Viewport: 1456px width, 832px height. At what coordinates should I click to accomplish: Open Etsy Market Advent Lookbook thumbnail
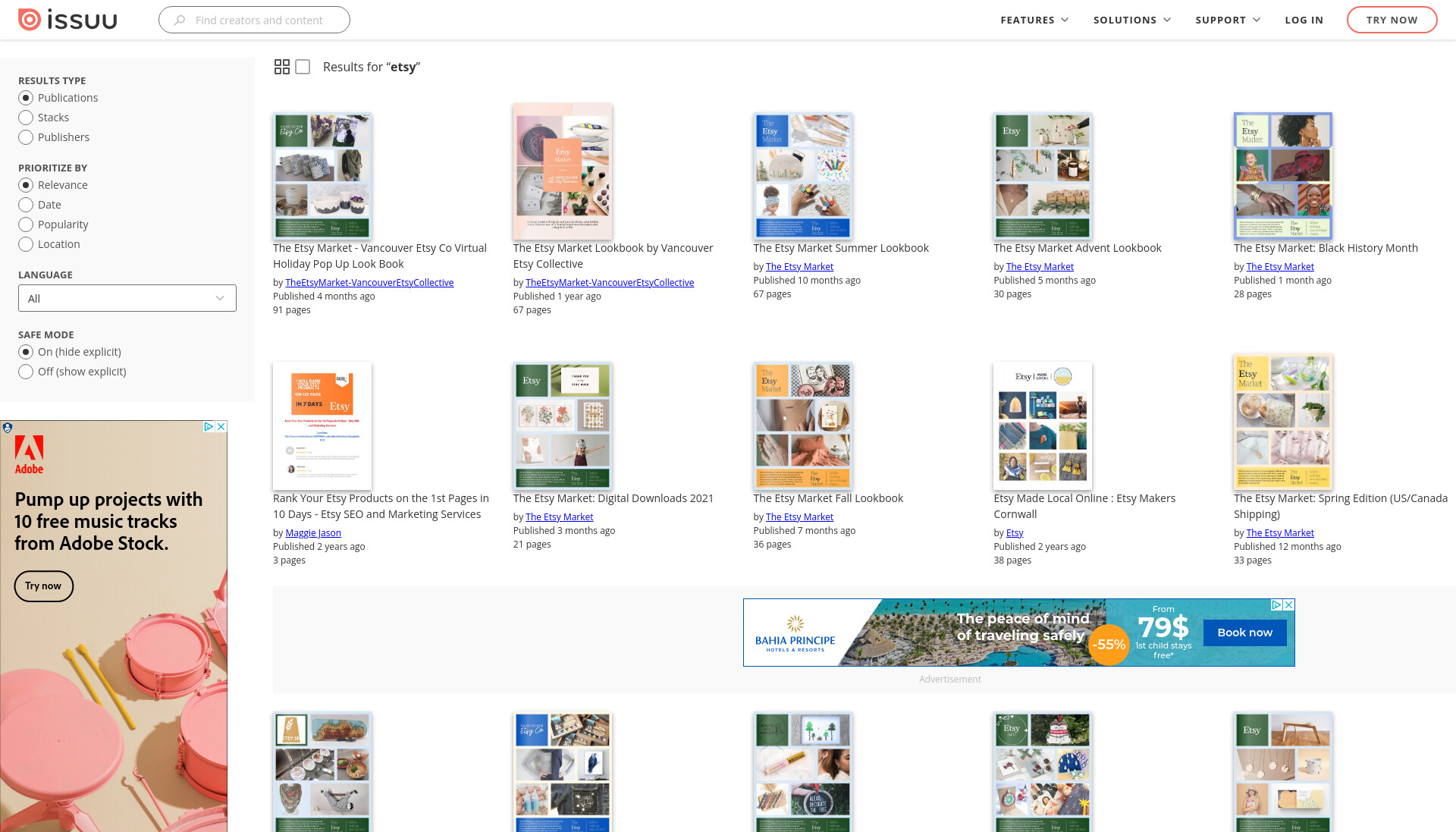1043,176
